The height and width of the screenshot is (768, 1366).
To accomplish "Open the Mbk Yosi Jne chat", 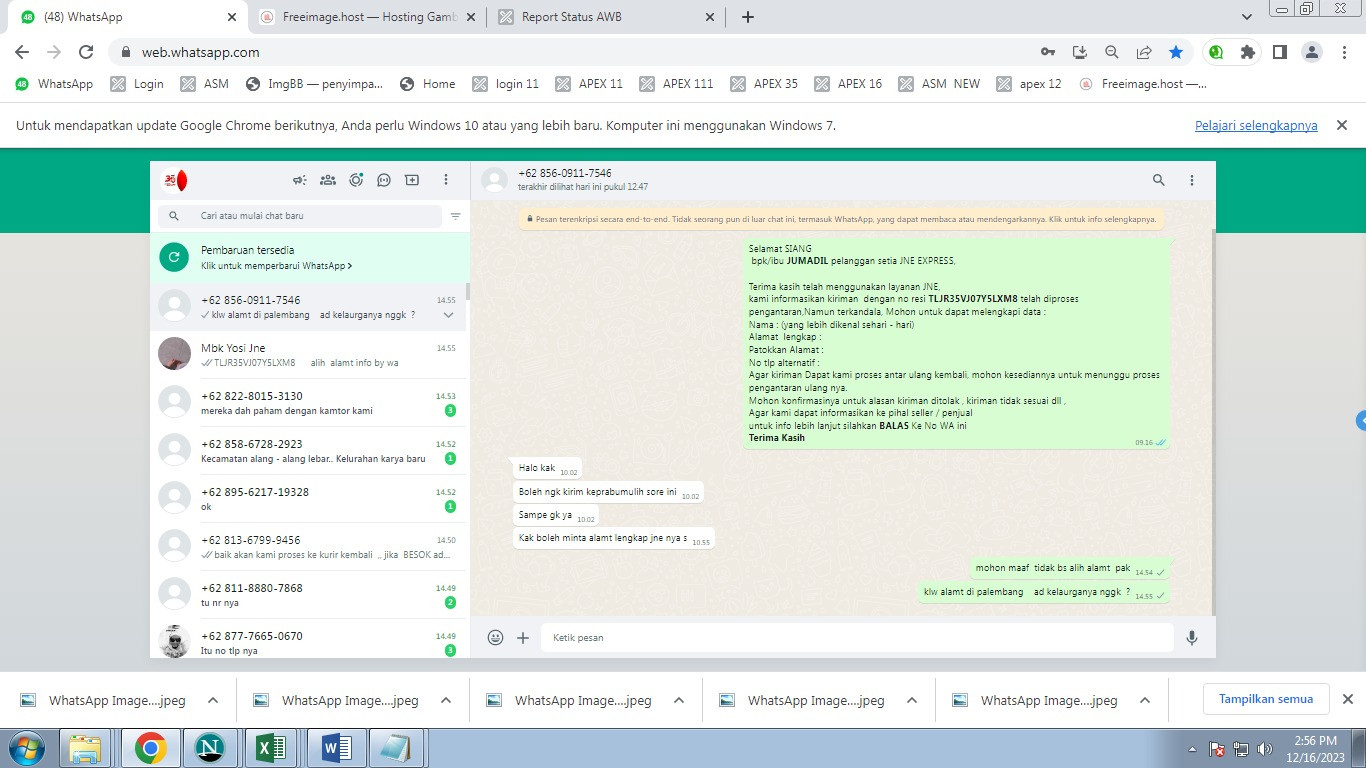I will 310,354.
